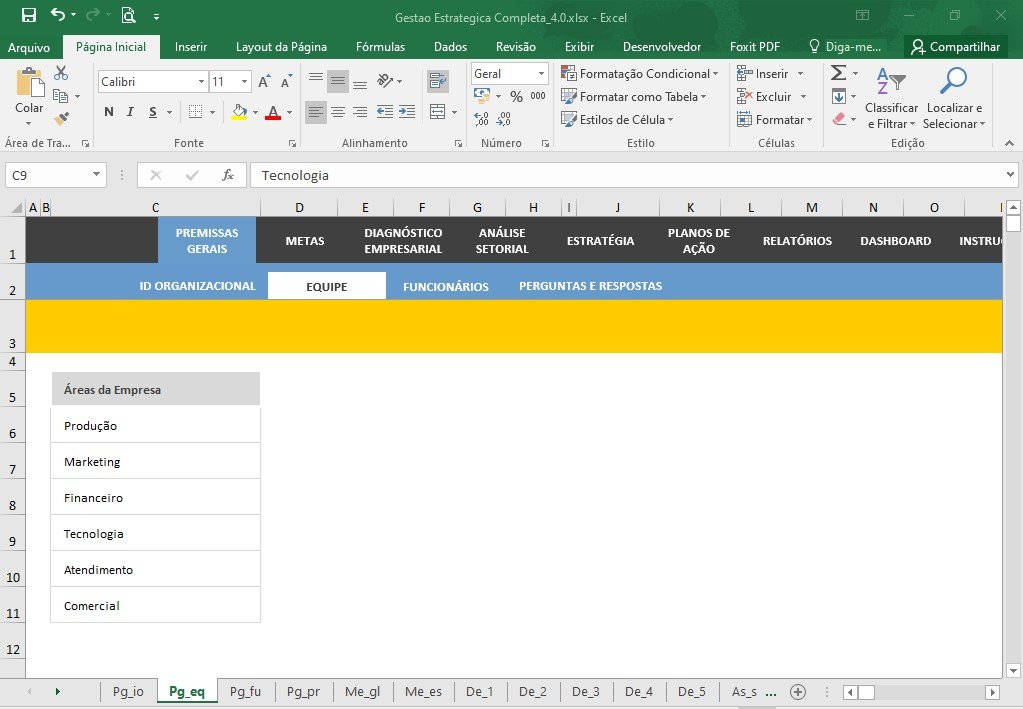This screenshot has height=709, width=1023.
Task: Click the yellow fill color bucket
Action: pyautogui.click(x=239, y=112)
